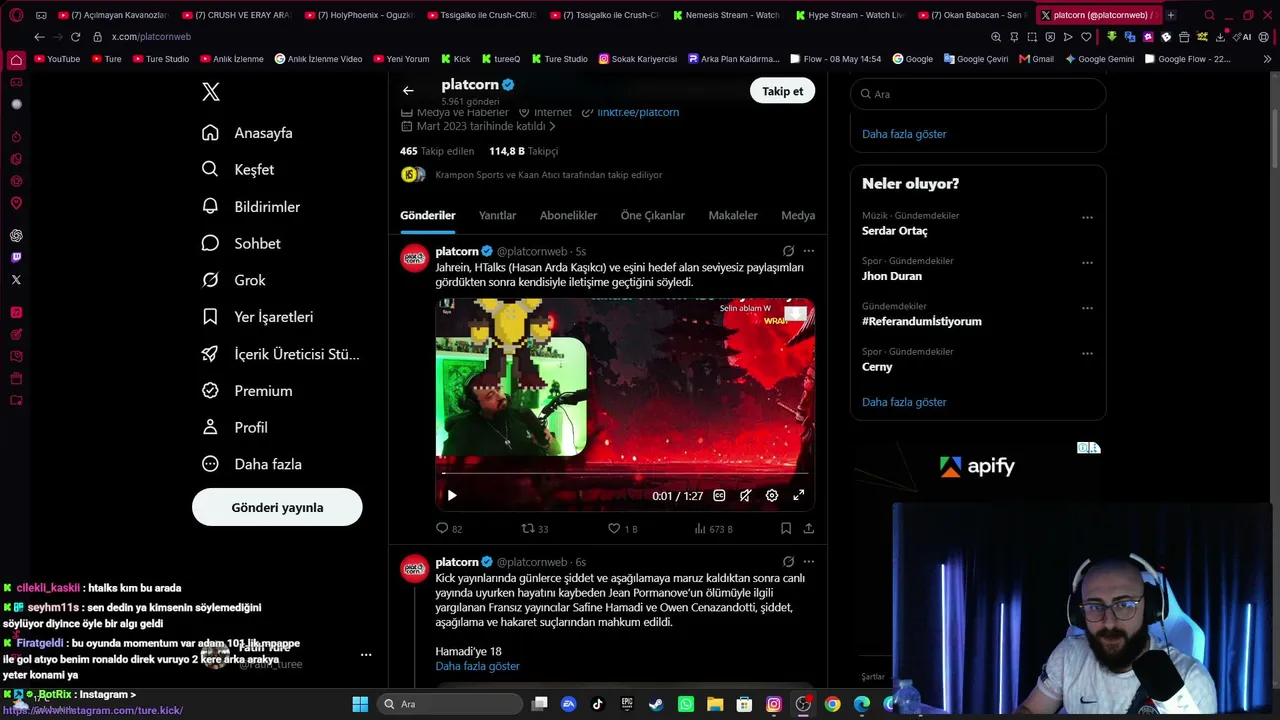Image resolution: width=1280 pixels, height=720 pixels.
Task: Open a new browser tab
Action: [x=1171, y=15]
